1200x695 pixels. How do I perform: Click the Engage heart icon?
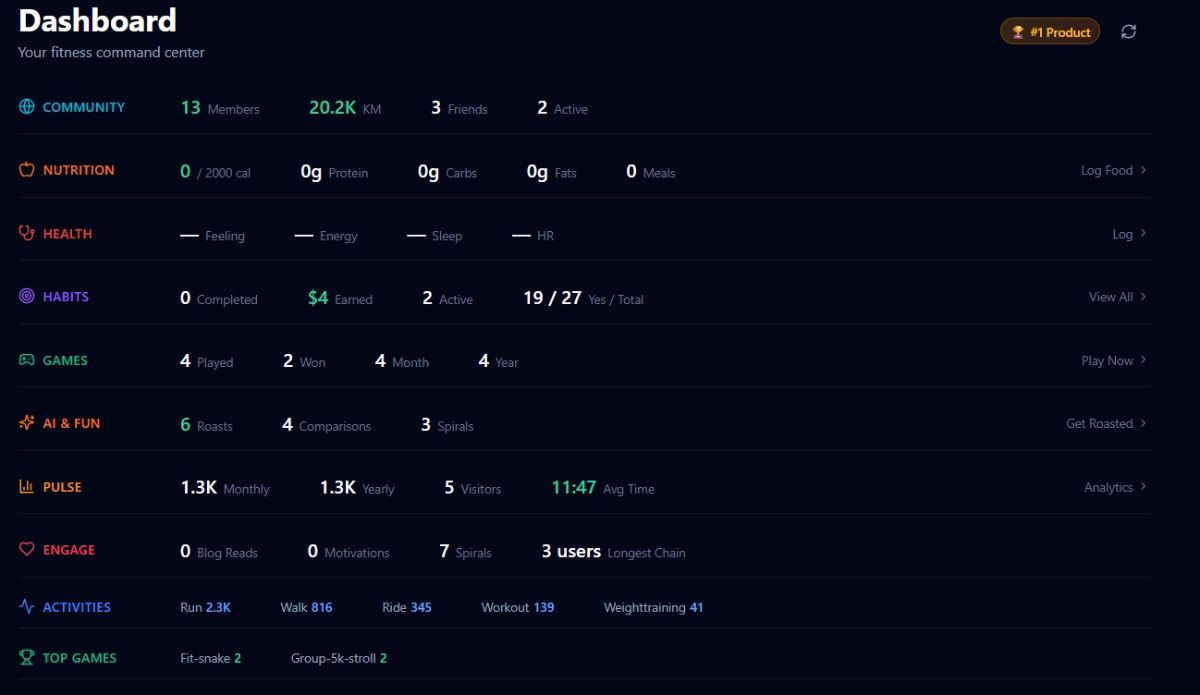click(27, 550)
